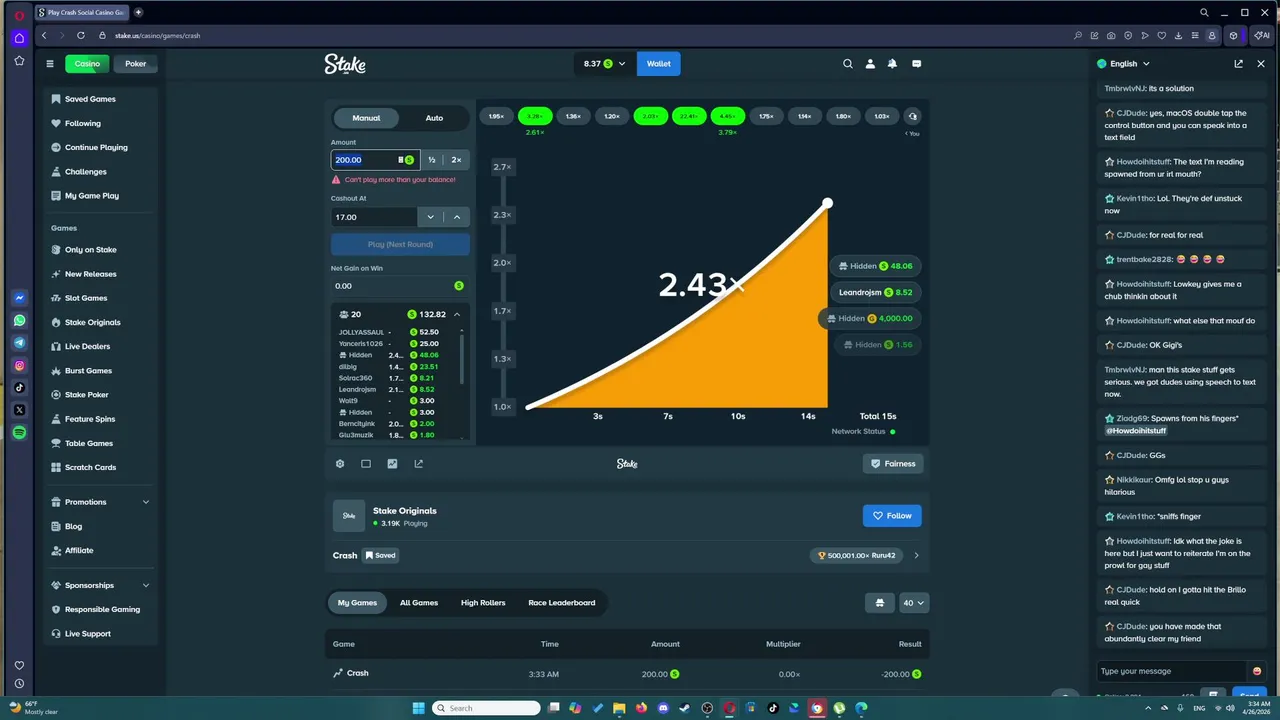Screen dimensions: 1280x720
Task: Open game settings gear below the chart
Action: [340, 464]
